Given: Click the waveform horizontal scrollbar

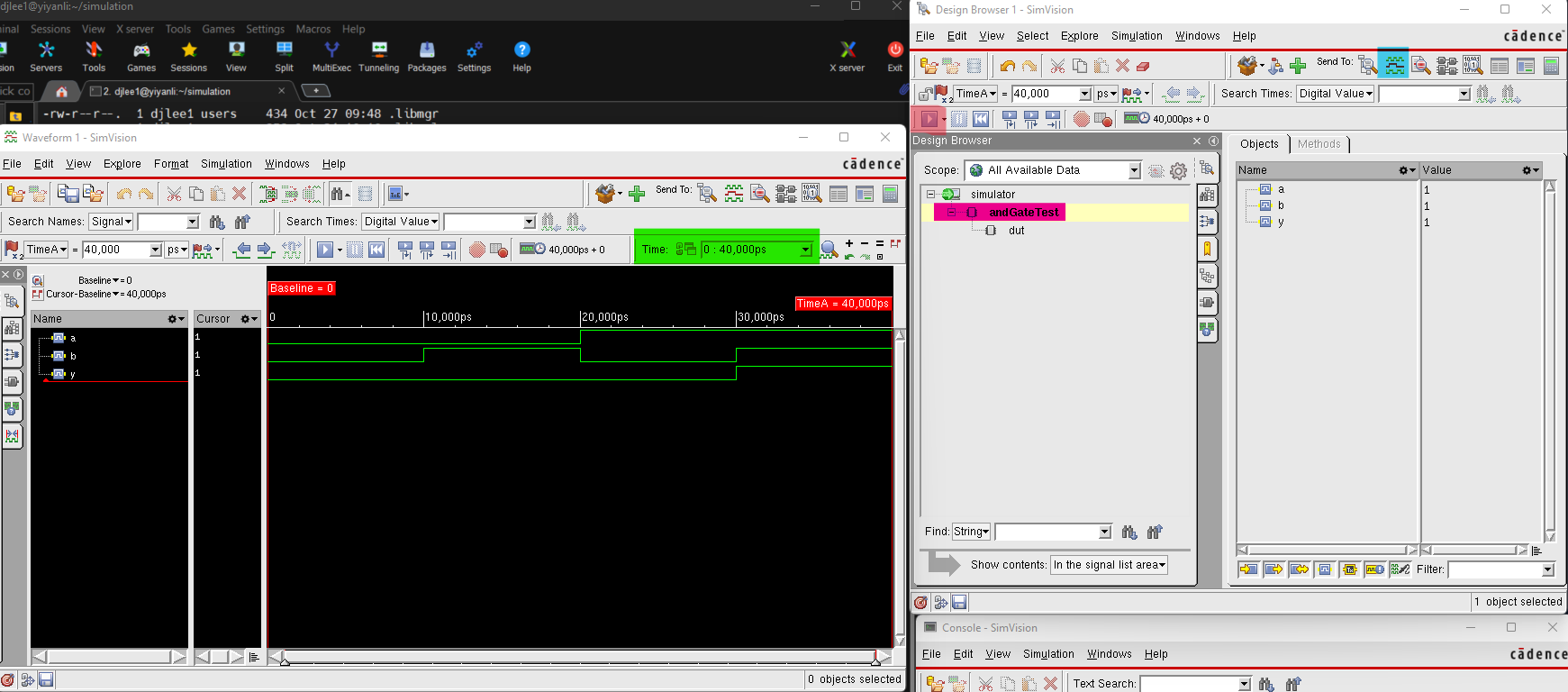Looking at the screenshot, I should point(579,657).
